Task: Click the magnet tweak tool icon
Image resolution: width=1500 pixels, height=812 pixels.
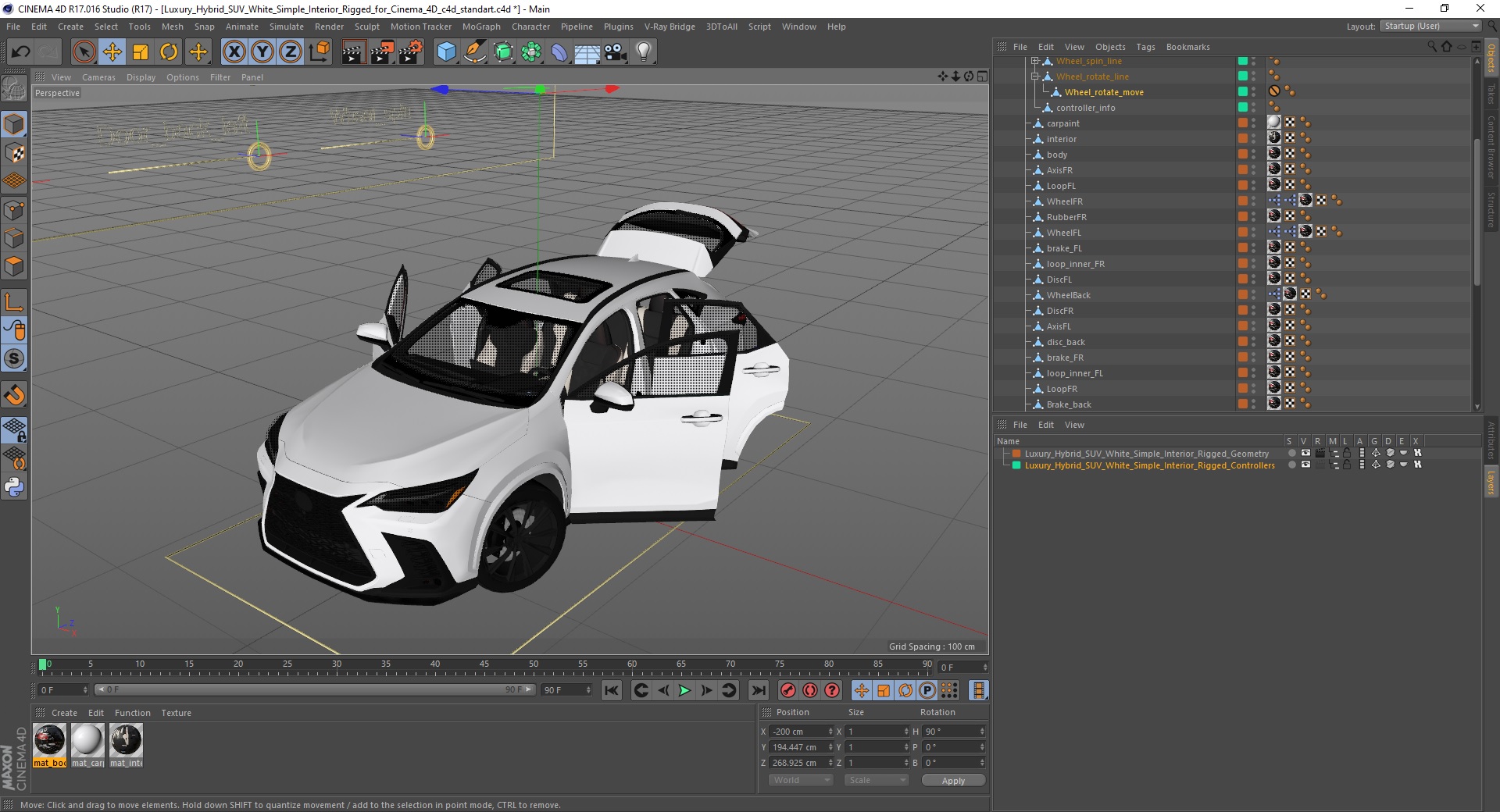Action: (x=14, y=395)
